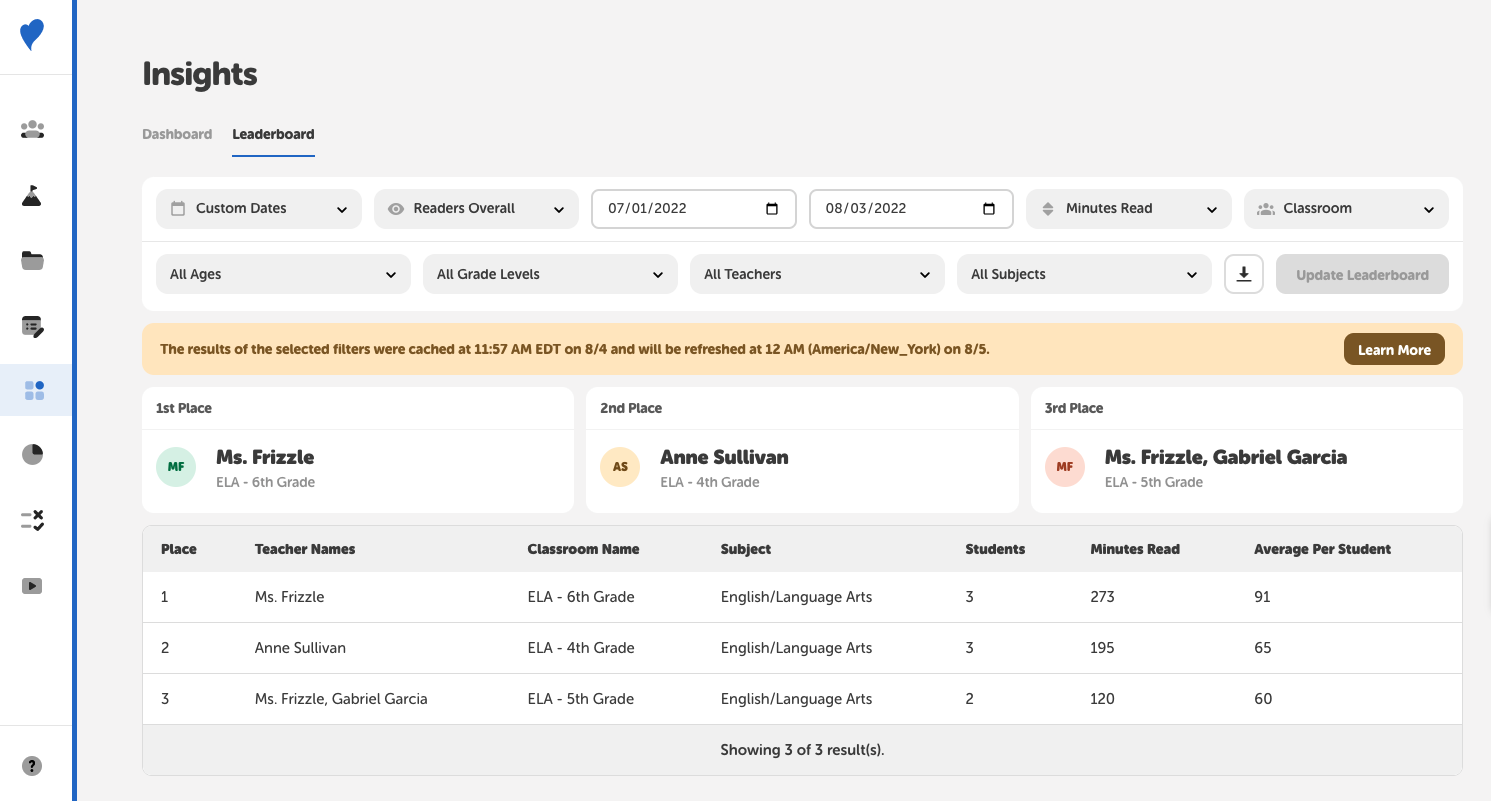This screenshot has height=801, width=1491.
Task: Click the 195 minutes read value
Action: pyautogui.click(x=1102, y=648)
